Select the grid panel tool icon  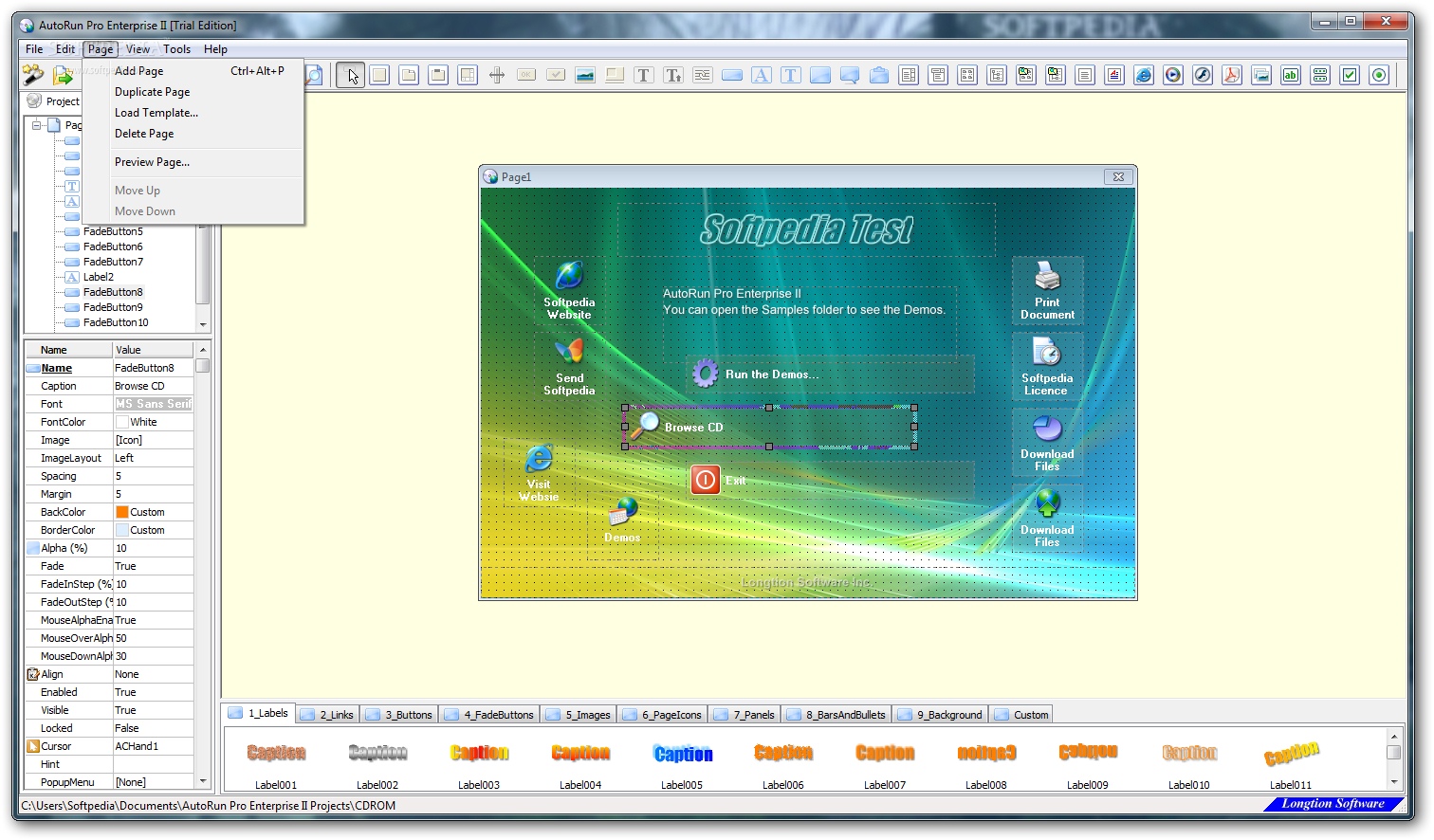click(x=468, y=75)
